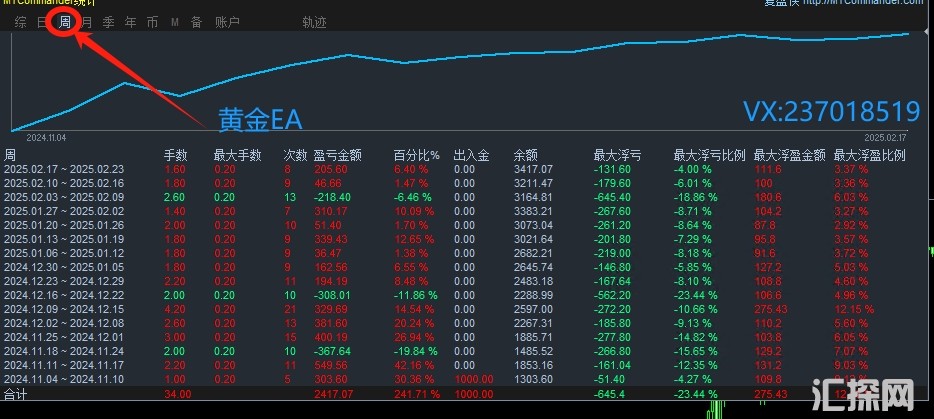Image resolution: width=934 pixels, height=419 pixels.
Task: Click the 百分比% column header
Action: 416,155
